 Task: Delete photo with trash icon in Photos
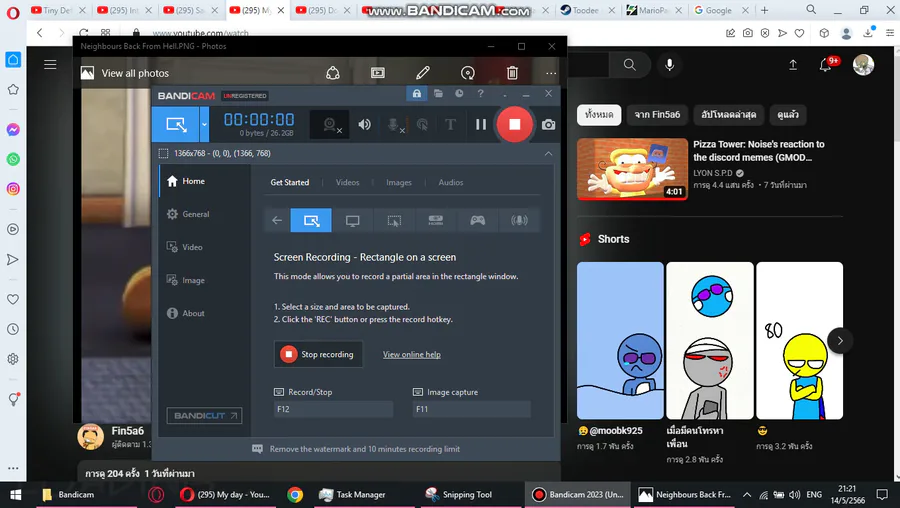(x=512, y=73)
